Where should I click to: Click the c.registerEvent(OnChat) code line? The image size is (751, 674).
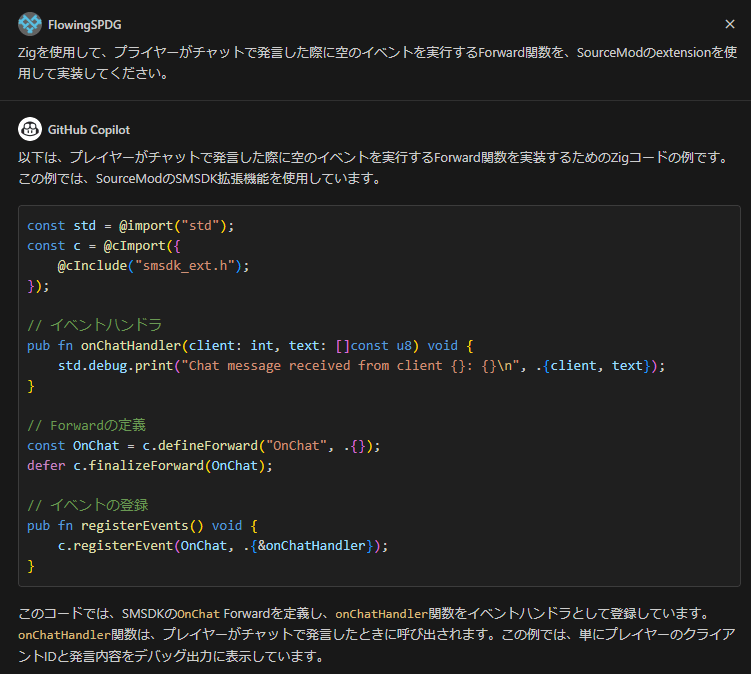223,546
